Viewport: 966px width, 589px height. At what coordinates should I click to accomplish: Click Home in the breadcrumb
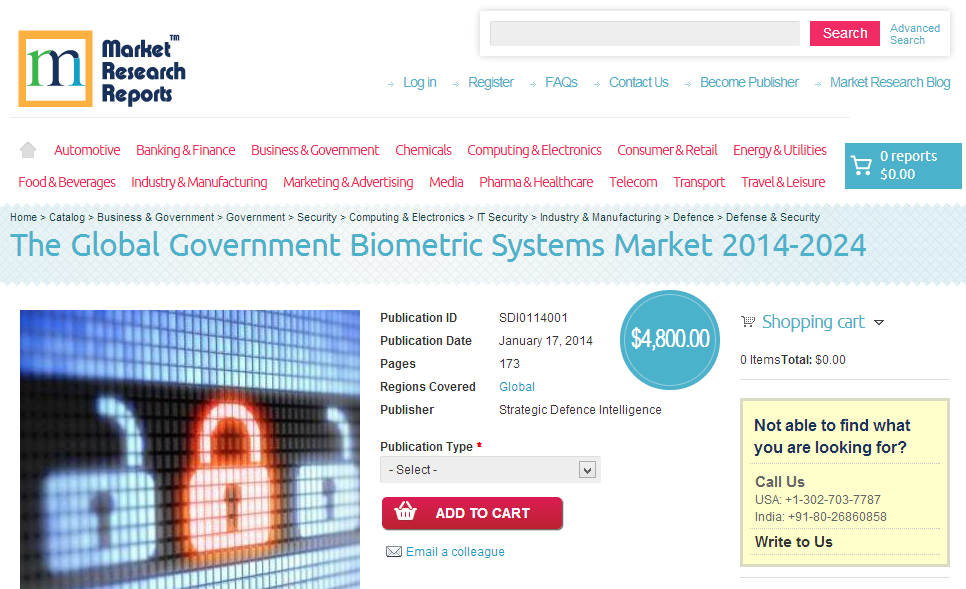click(23, 217)
